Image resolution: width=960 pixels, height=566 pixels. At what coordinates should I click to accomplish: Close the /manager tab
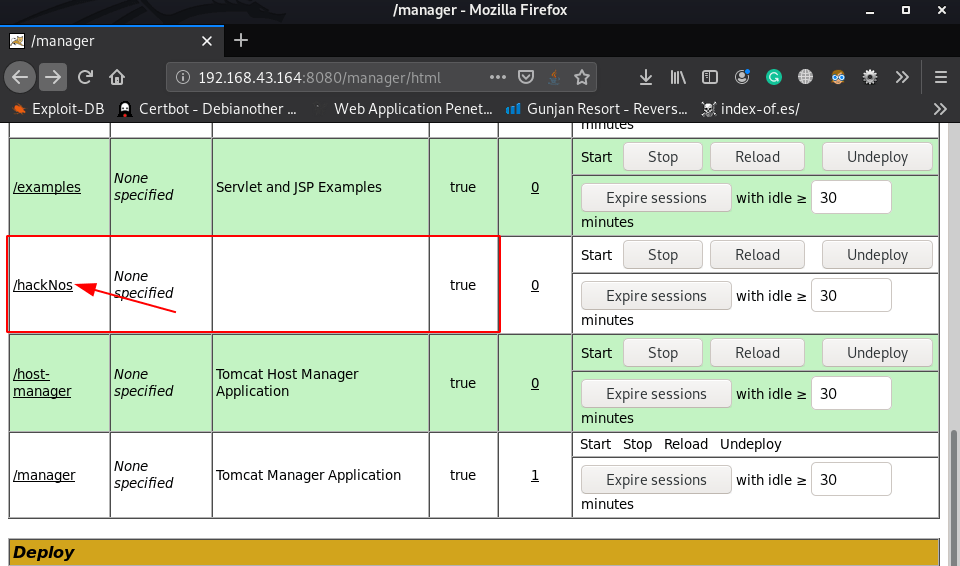(207, 41)
